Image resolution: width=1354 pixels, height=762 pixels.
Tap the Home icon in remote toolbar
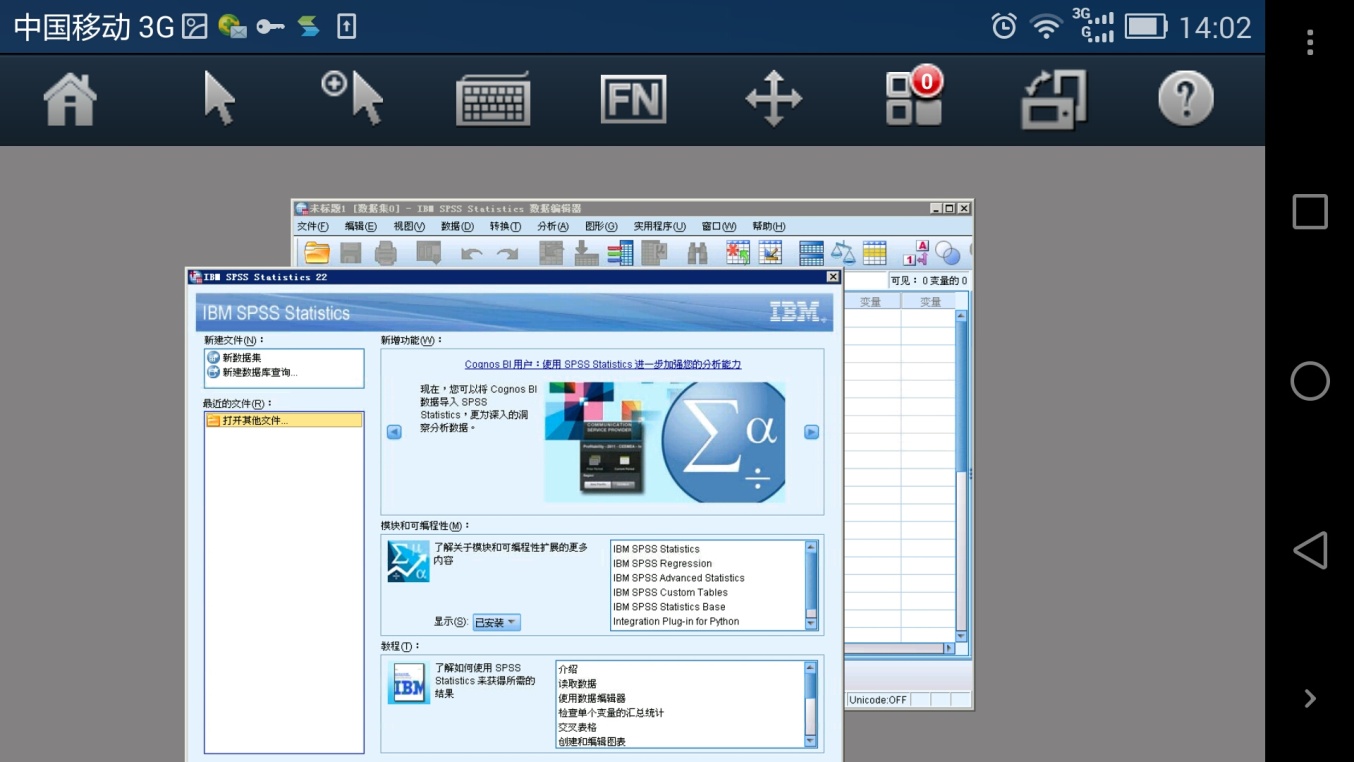pos(70,100)
